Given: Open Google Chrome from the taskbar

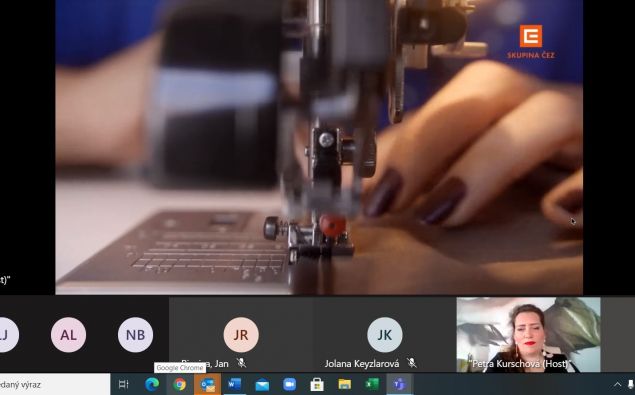Looking at the screenshot, I should click(179, 384).
